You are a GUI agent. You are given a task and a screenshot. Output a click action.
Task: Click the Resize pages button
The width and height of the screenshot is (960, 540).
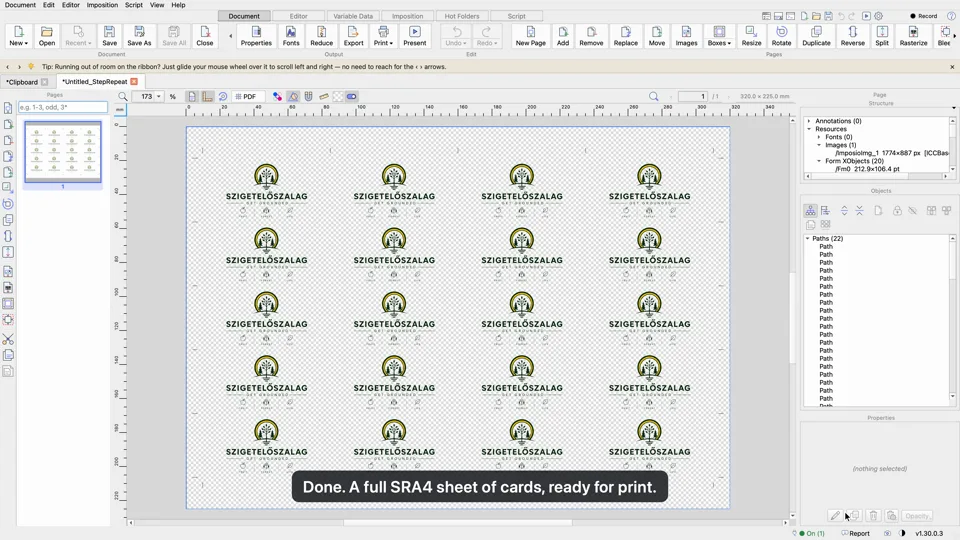tap(751, 36)
